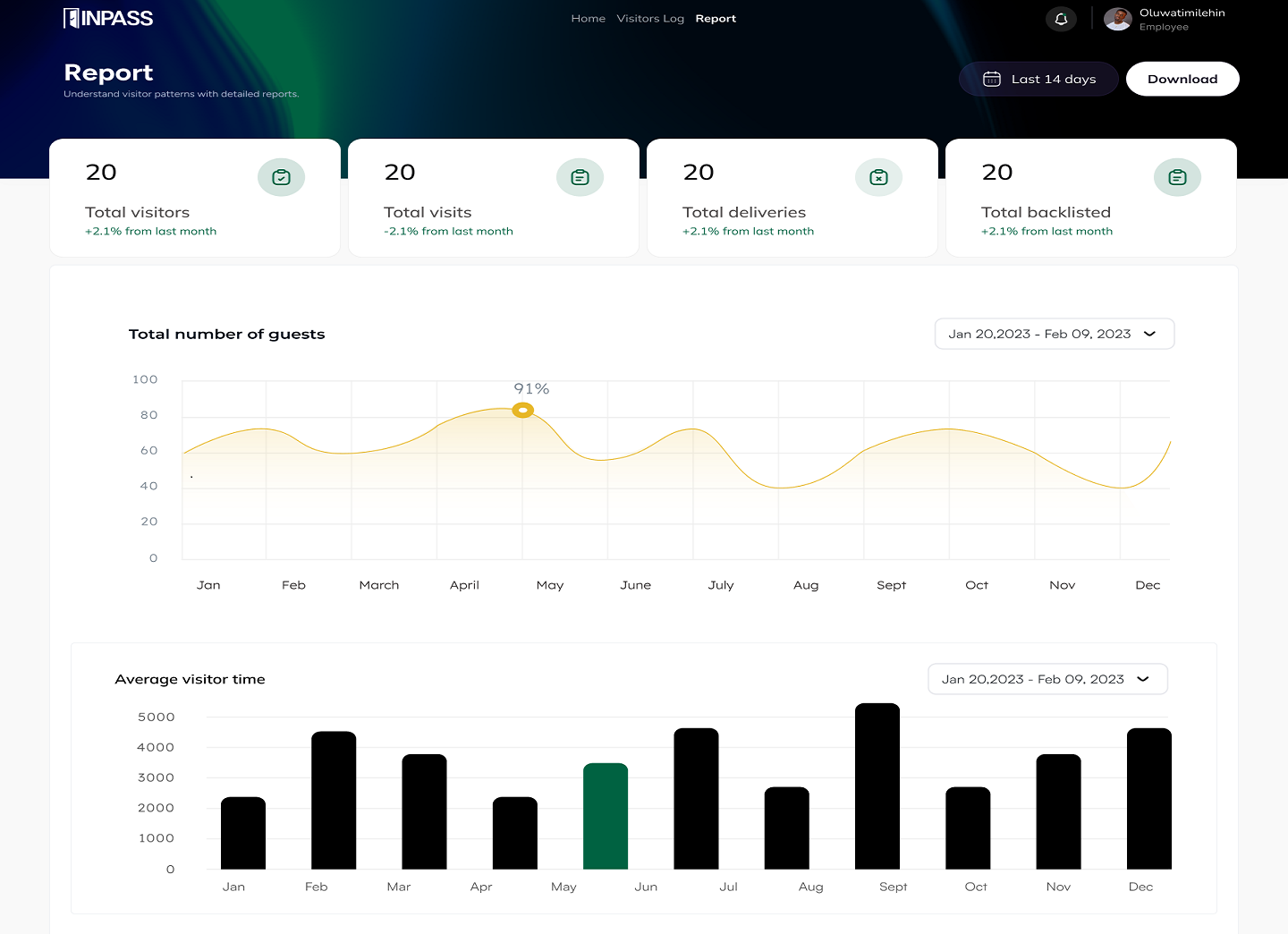
Task: Click the notification bell icon
Action: 1061,19
